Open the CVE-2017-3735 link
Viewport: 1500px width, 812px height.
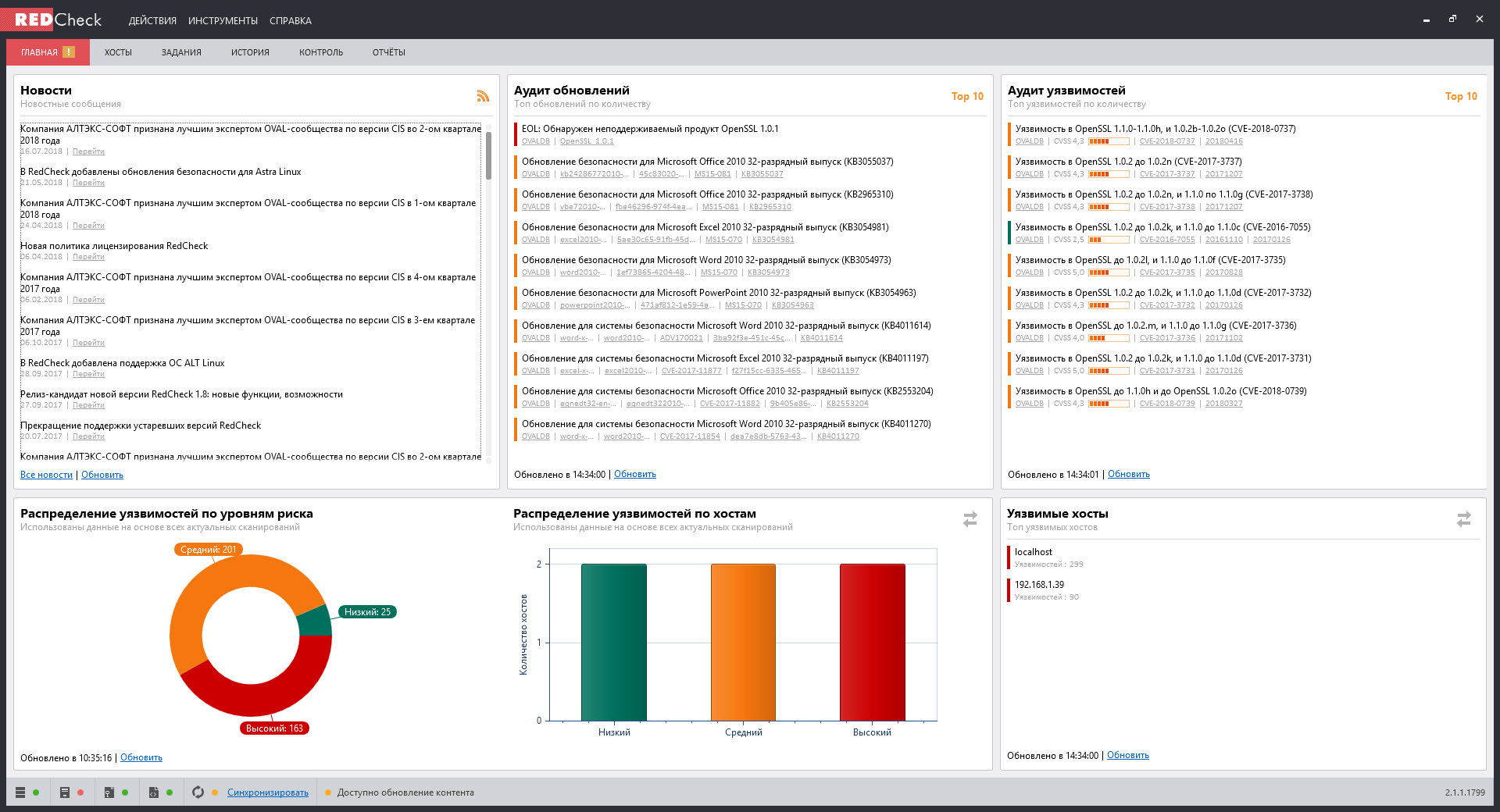pyautogui.click(x=1167, y=272)
